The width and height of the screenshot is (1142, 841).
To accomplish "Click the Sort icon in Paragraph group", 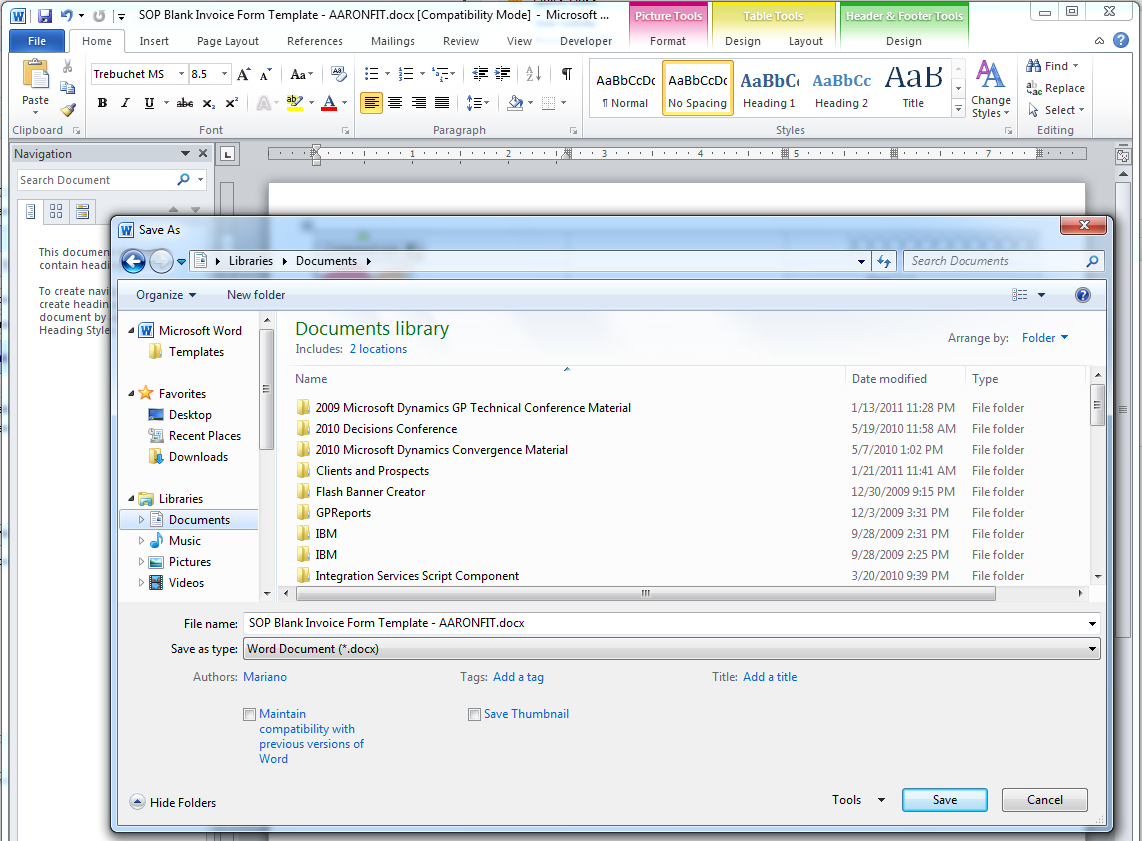I will 533,74.
